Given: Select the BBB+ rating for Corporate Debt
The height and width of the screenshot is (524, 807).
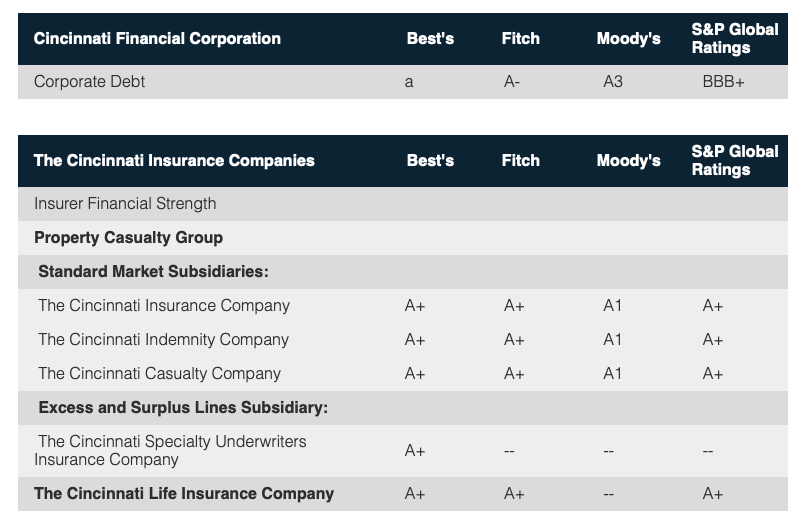Looking at the screenshot, I should click(723, 82).
